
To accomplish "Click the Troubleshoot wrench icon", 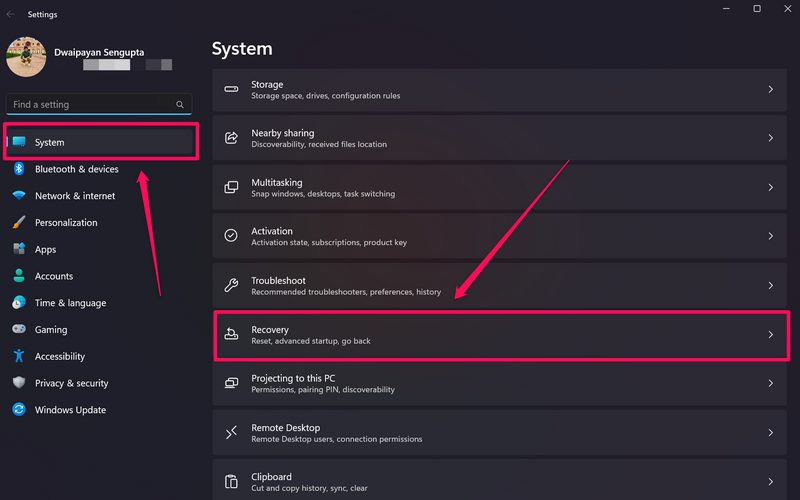I will (231, 286).
